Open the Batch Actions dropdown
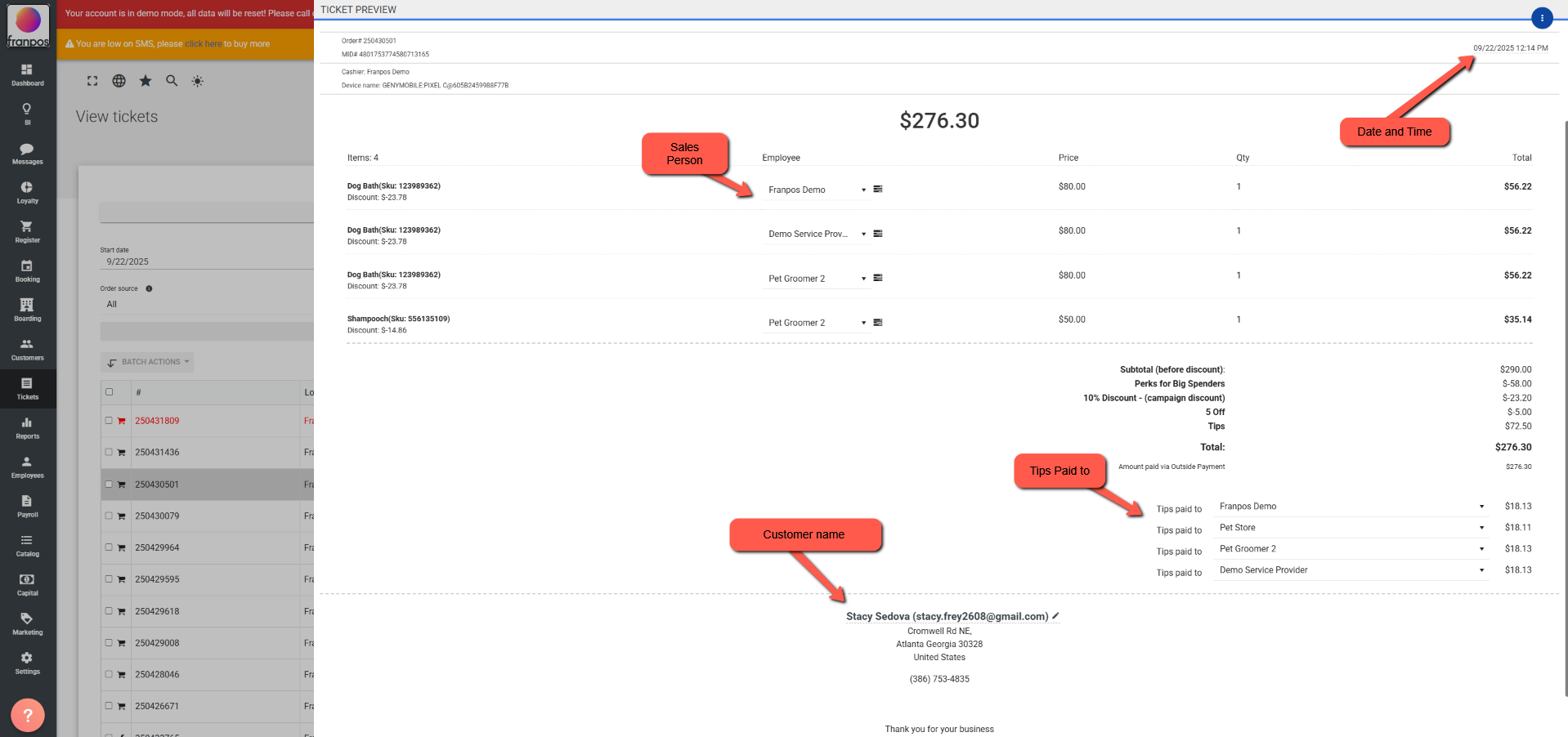Image resolution: width=1568 pixels, height=737 pixels. coord(147,362)
